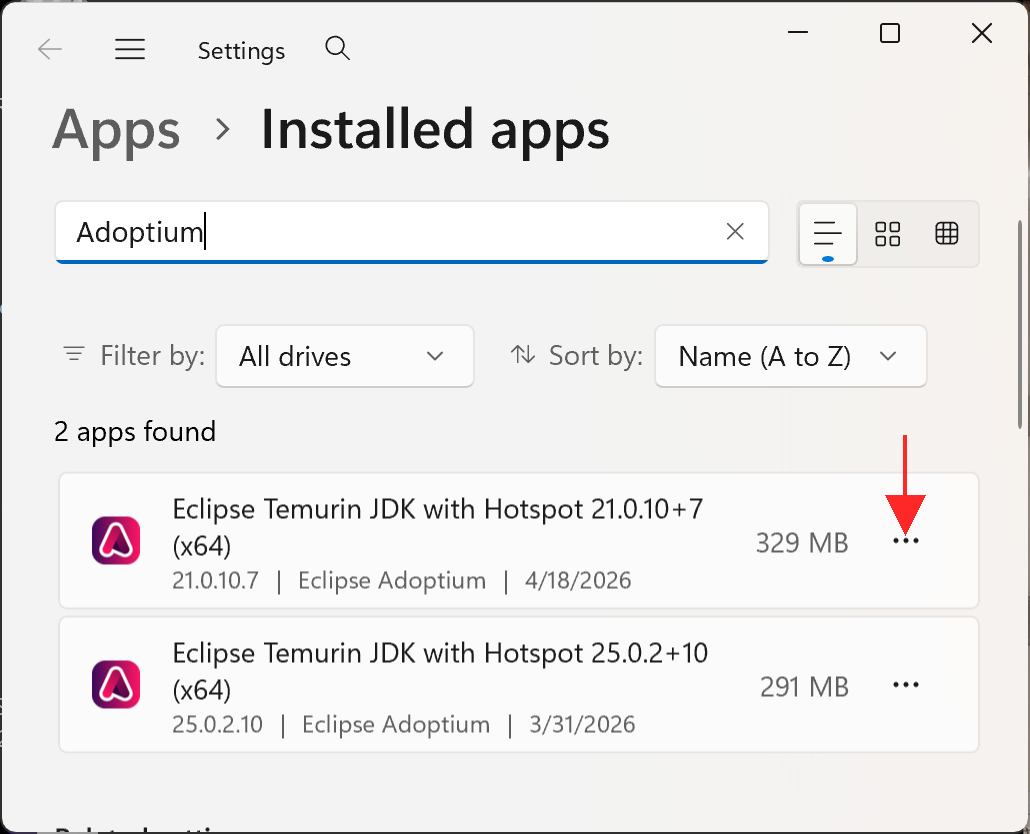
Task: Click Apps in the breadcrumb
Action: pos(116,130)
